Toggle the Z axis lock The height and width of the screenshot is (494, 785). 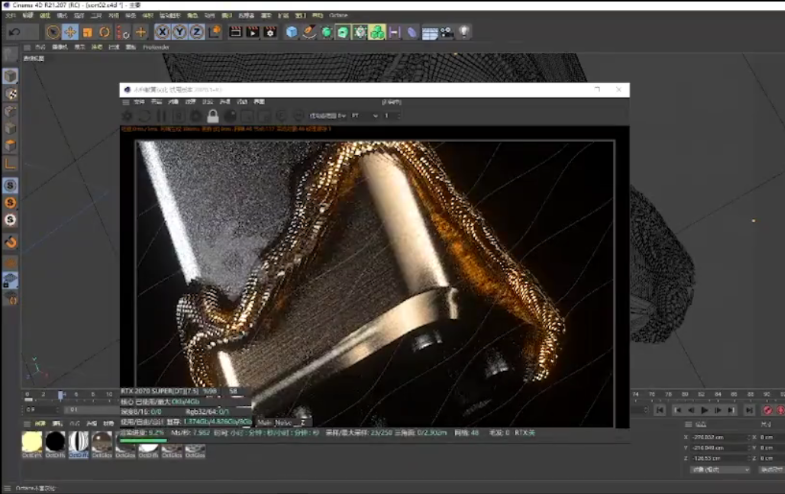196,32
